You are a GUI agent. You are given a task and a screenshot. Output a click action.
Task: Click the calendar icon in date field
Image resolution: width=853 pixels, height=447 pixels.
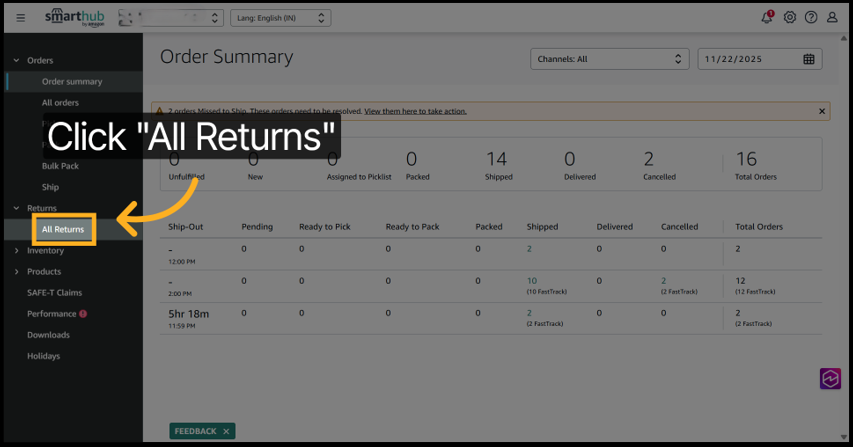click(809, 59)
